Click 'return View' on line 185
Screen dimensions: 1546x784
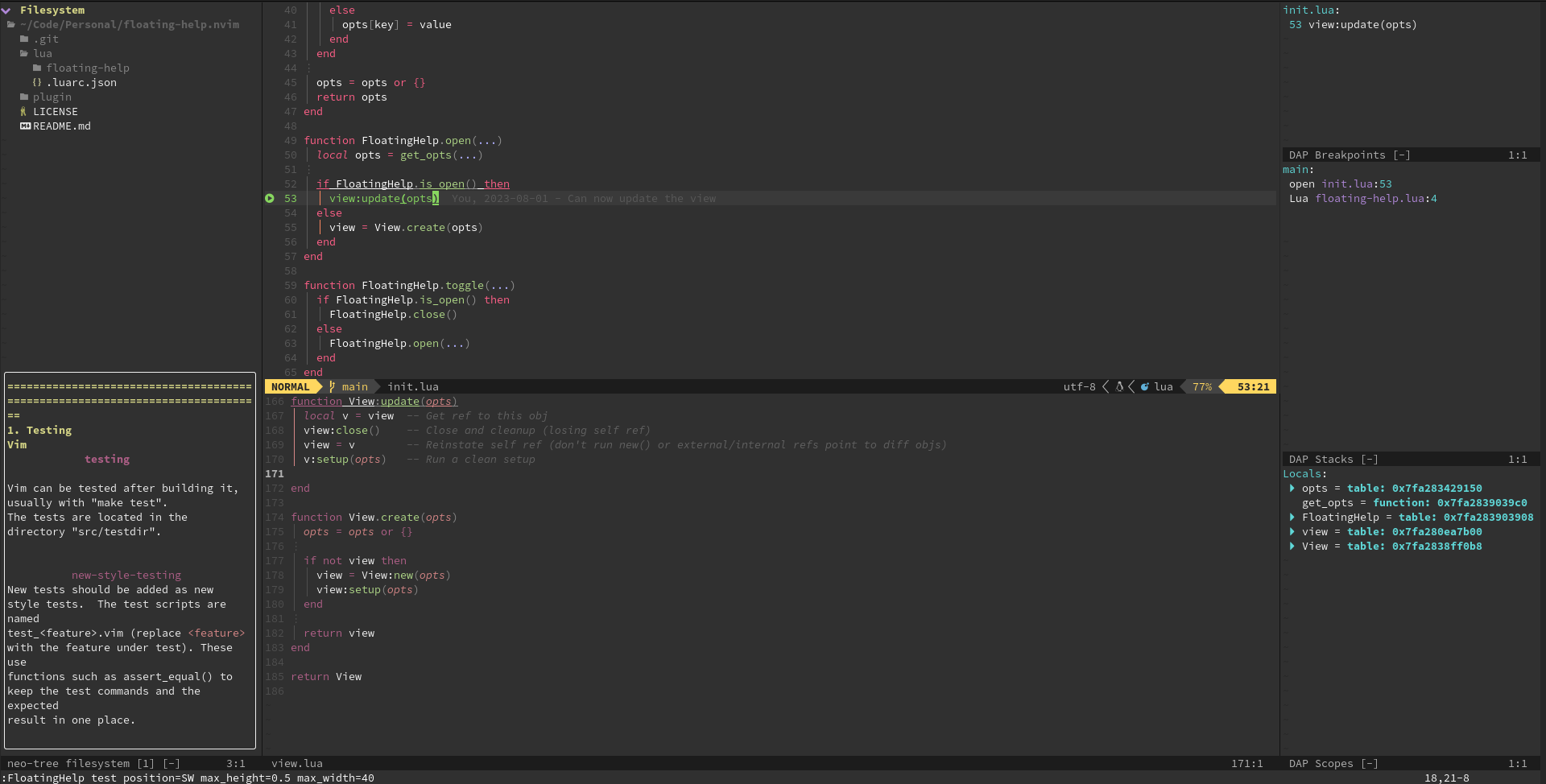326,677
